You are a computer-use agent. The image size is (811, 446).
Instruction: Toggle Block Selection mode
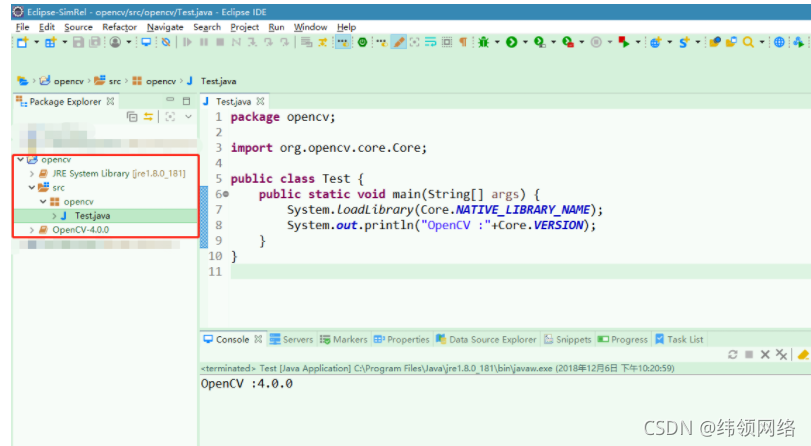[447, 42]
